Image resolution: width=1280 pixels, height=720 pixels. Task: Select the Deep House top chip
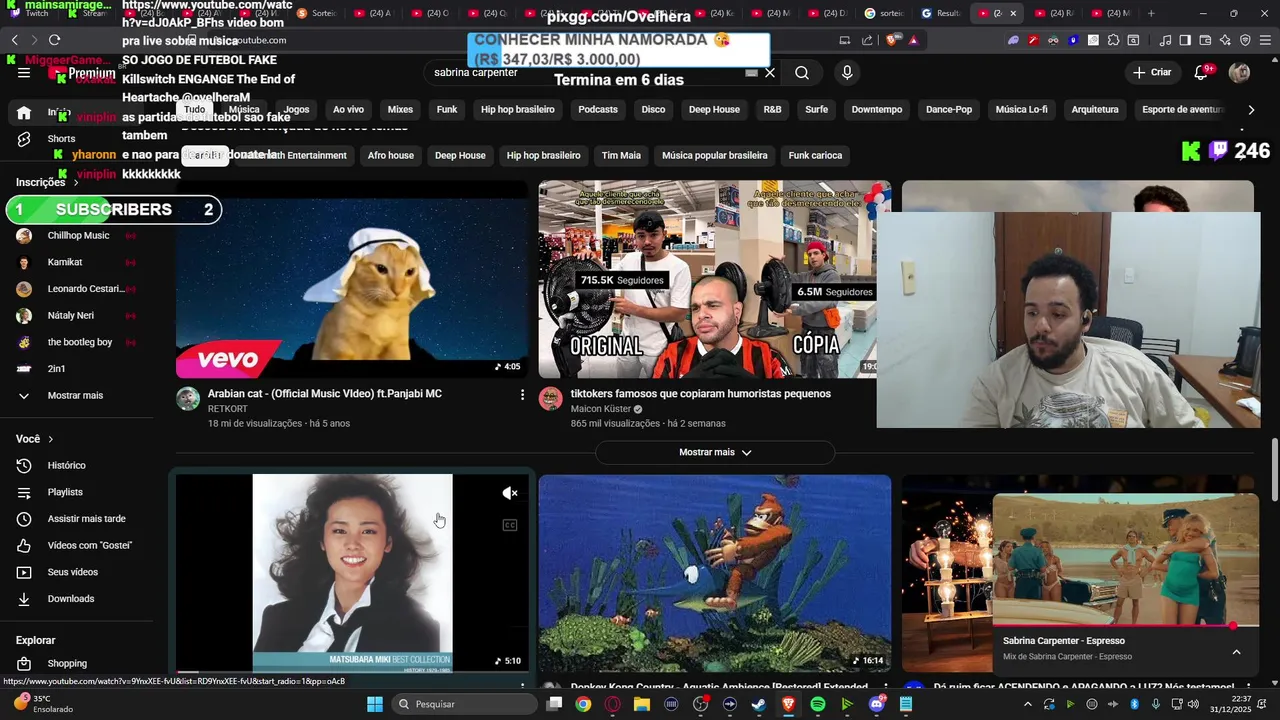click(714, 110)
